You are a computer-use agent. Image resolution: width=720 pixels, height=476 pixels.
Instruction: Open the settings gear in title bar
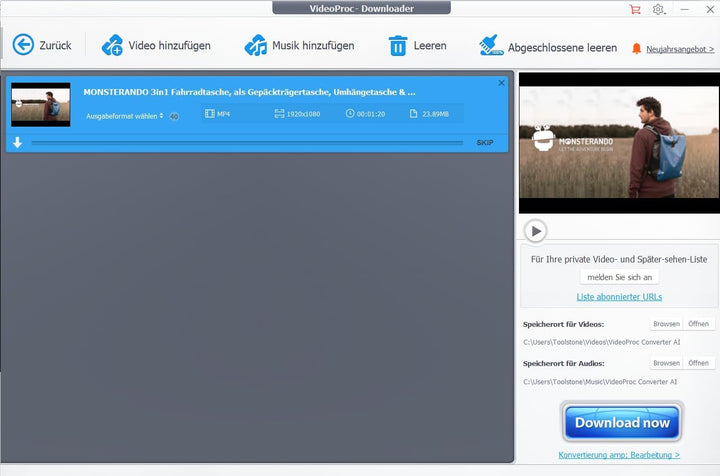point(658,9)
